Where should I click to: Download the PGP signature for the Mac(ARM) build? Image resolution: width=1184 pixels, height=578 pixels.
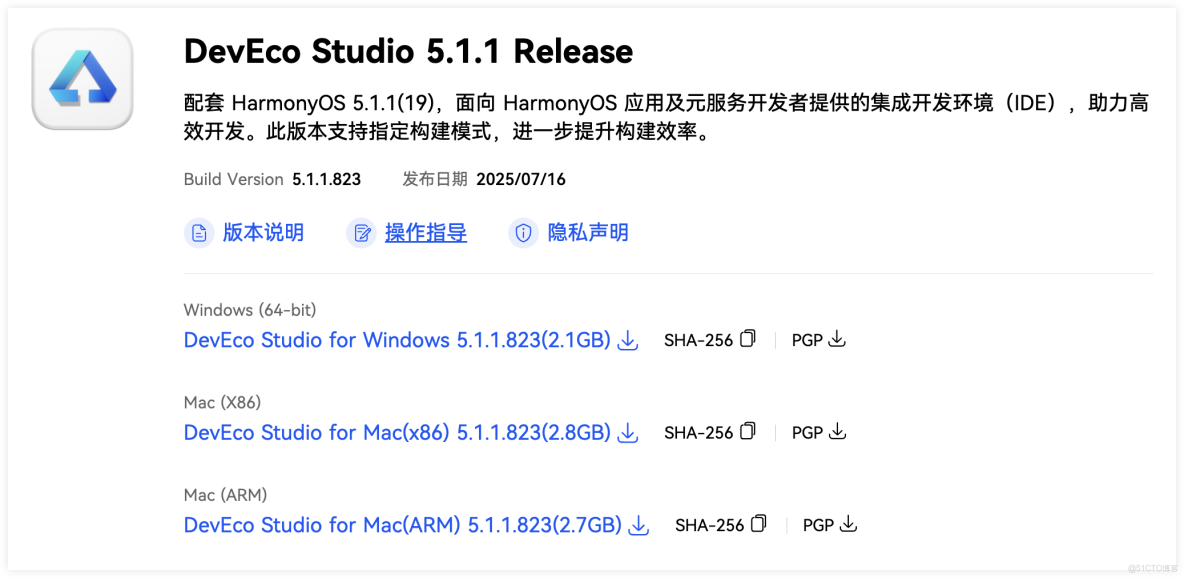tap(848, 524)
